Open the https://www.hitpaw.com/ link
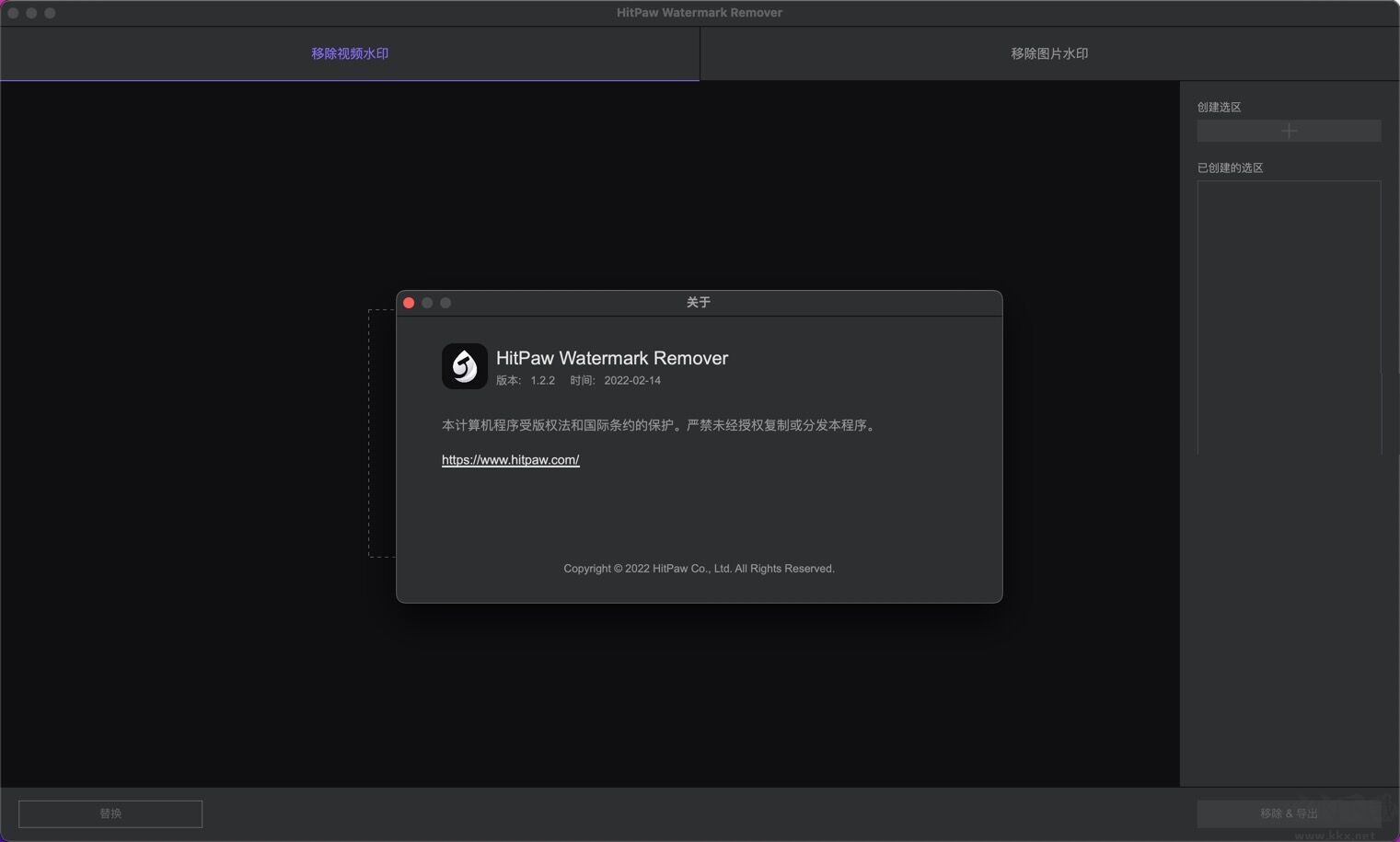This screenshot has height=842, width=1400. point(511,459)
